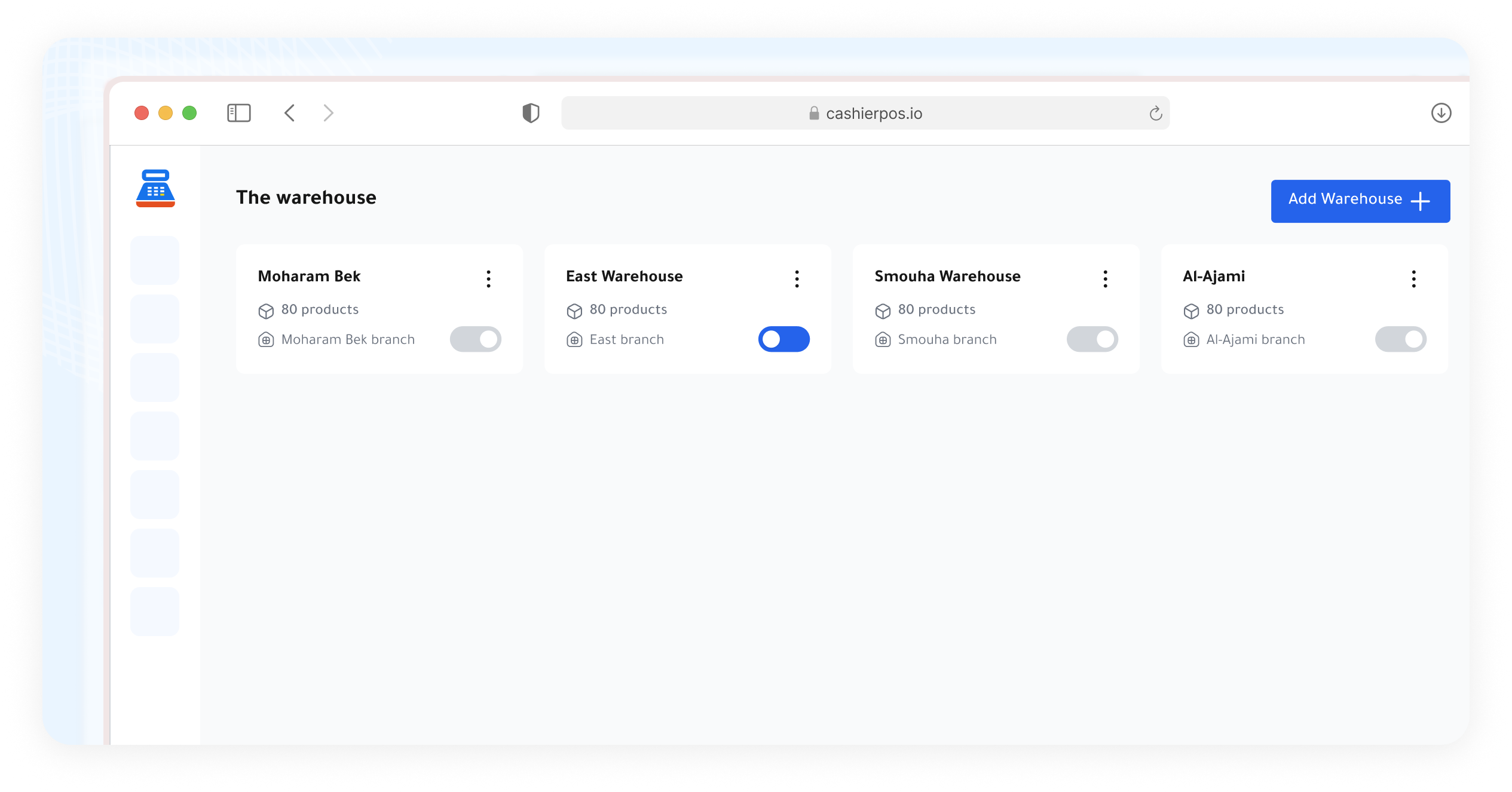
Task: Enable the Al-Ajami warehouse toggle
Action: [1401, 339]
